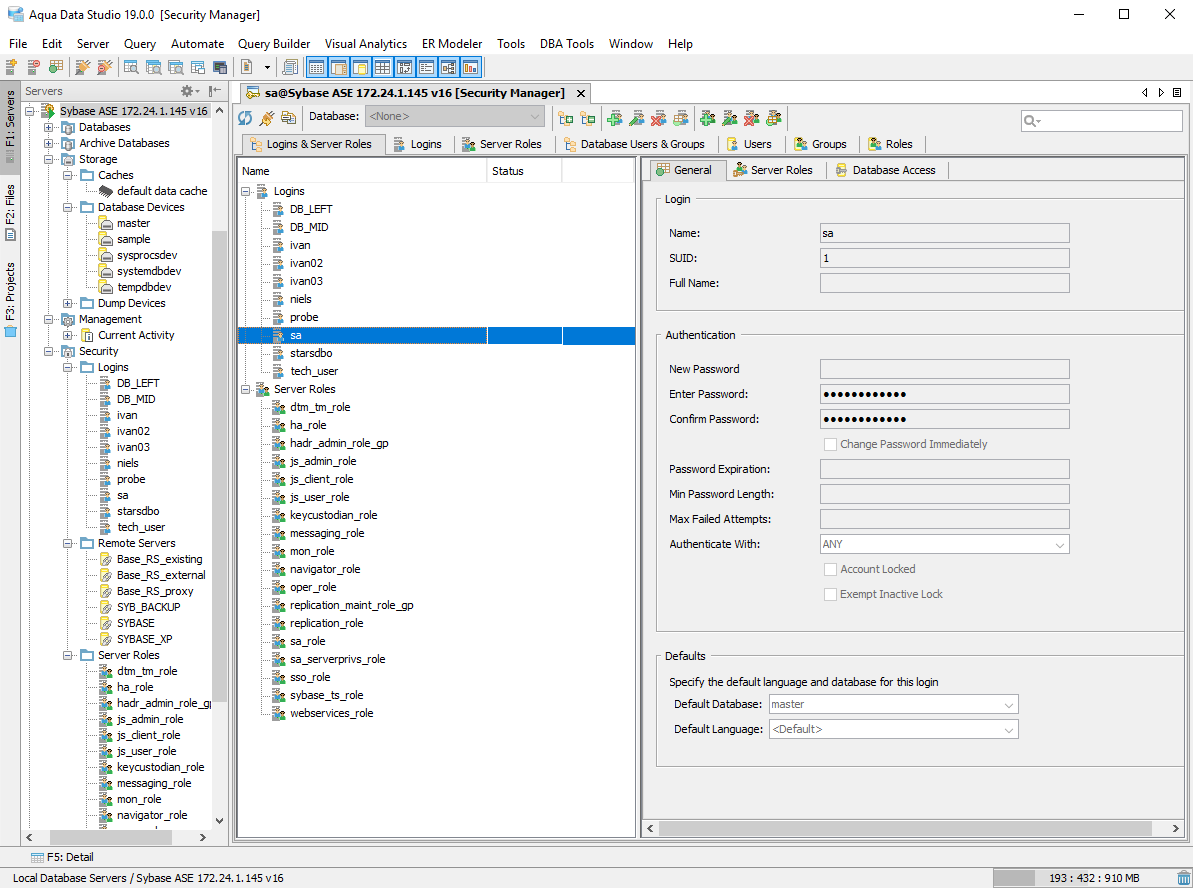Viewport: 1193px width, 888px height.
Task: Click the Register Server icon with plus
Action: tap(11, 68)
